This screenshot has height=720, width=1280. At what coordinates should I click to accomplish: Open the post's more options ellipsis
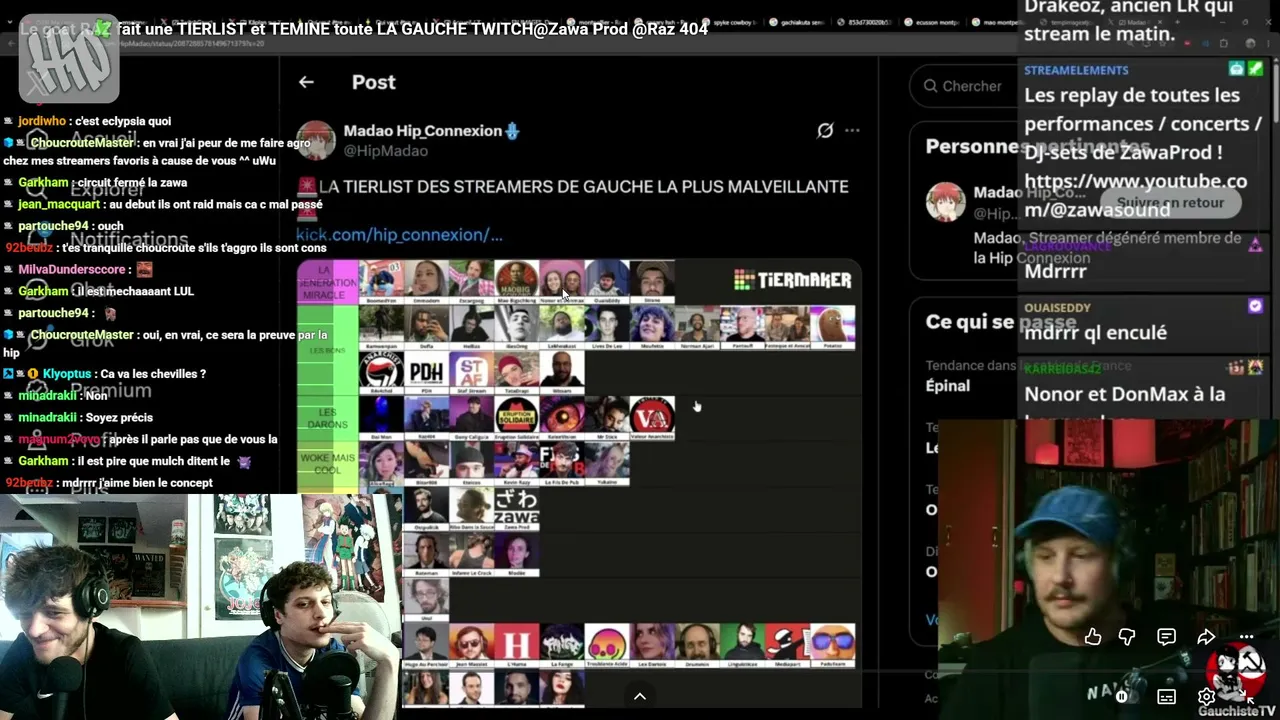pyautogui.click(x=852, y=130)
